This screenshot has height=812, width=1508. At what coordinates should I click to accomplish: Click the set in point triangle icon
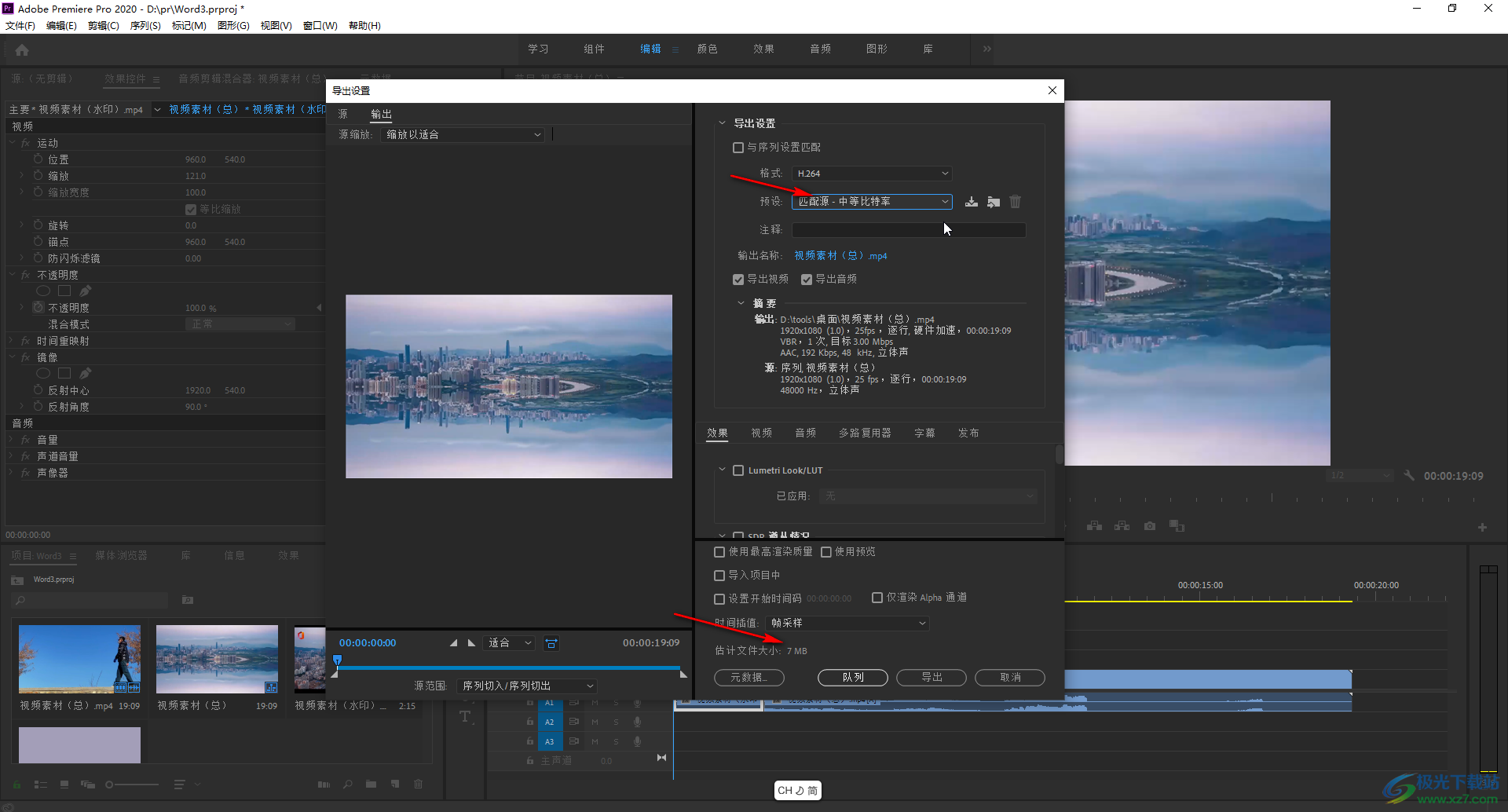click(x=453, y=643)
